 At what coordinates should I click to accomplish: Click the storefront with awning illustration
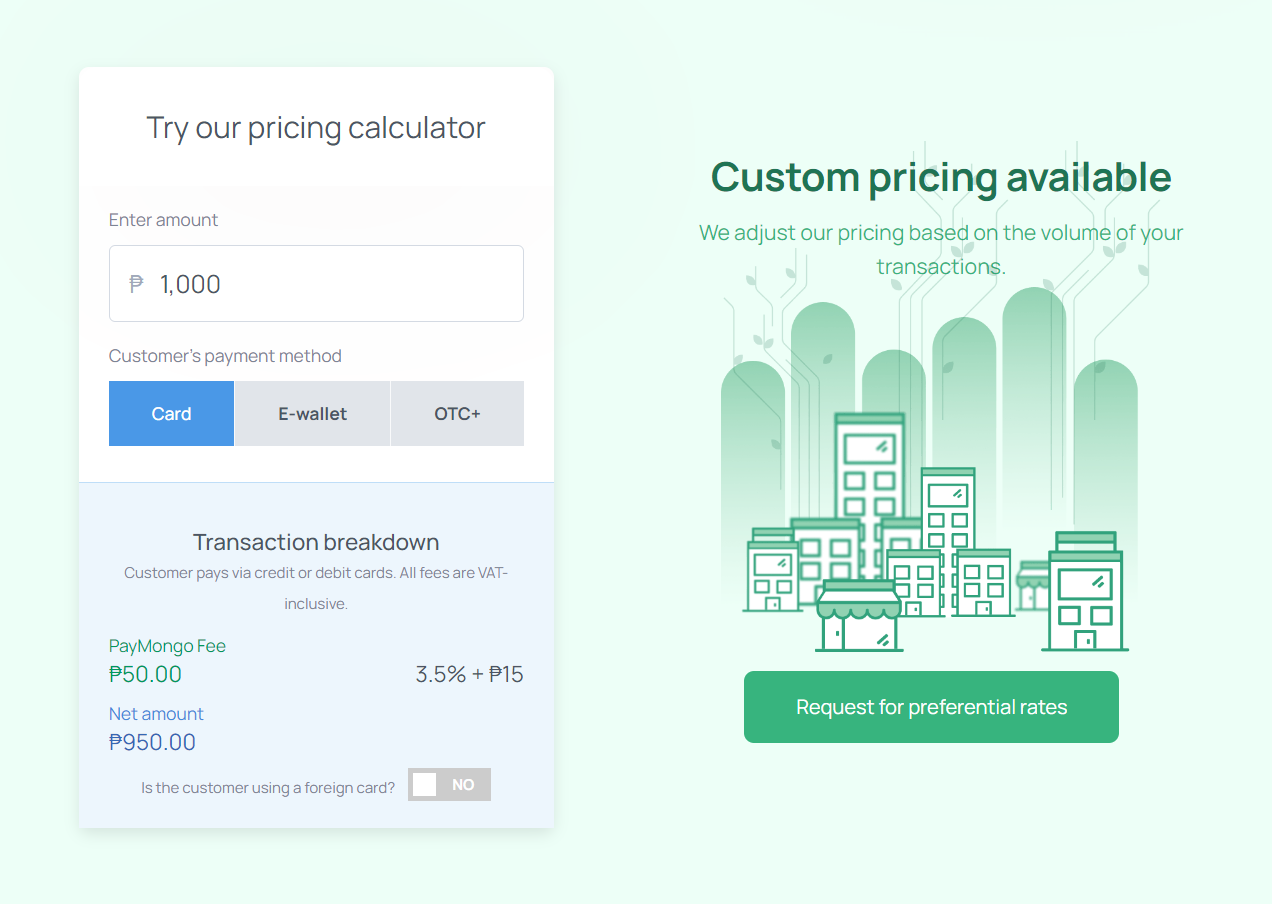tap(859, 615)
